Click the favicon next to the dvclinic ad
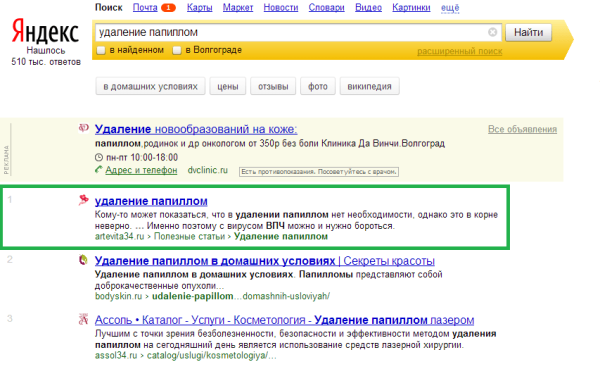This screenshot has height=369, width=600. tap(83, 128)
